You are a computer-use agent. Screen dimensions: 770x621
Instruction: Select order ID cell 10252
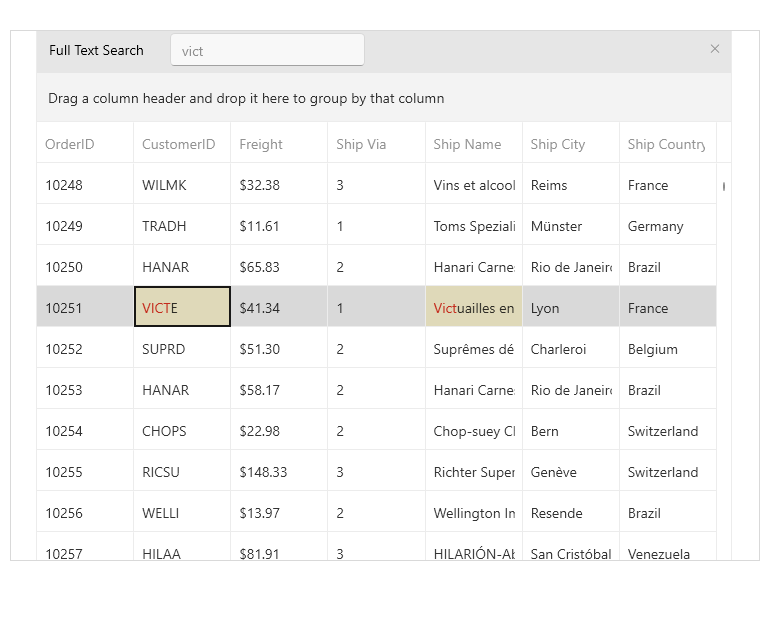tap(85, 348)
